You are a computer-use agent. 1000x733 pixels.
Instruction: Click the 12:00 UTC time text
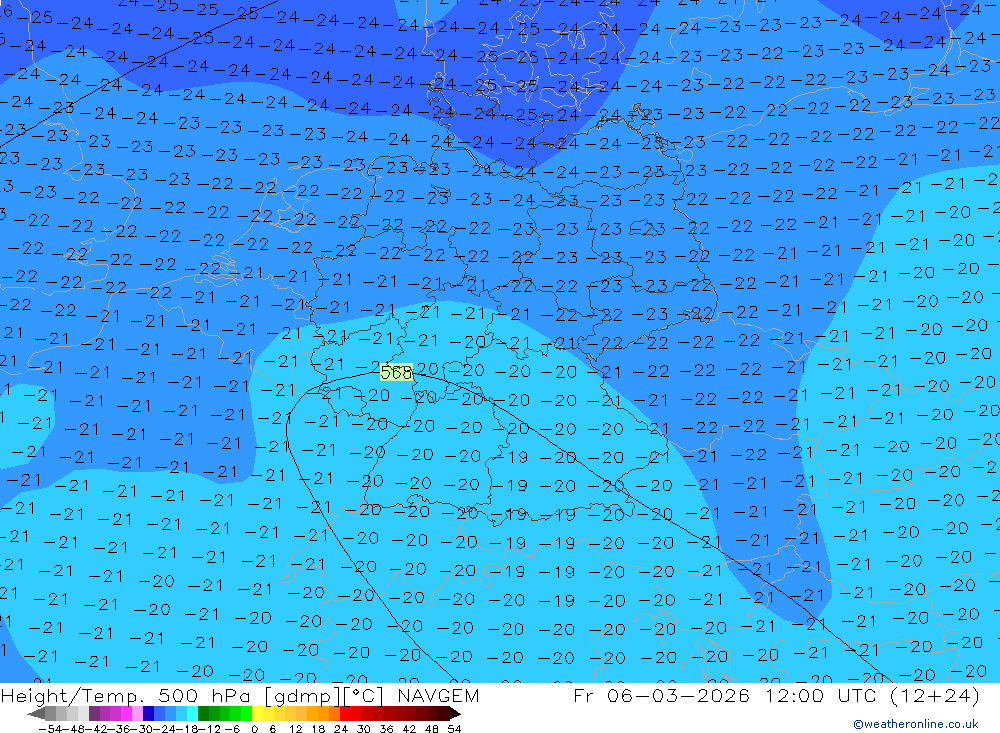(823, 696)
